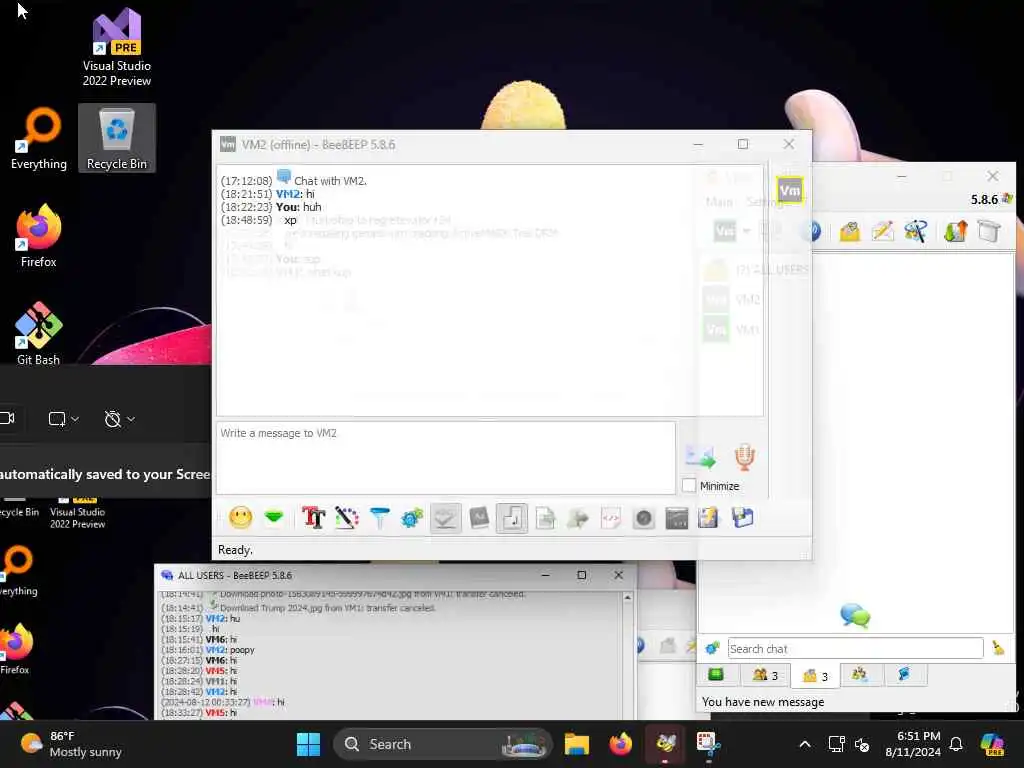The width and height of the screenshot is (1024, 768).
Task: Click the gray dictionary book icon
Action: (x=479, y=518)
